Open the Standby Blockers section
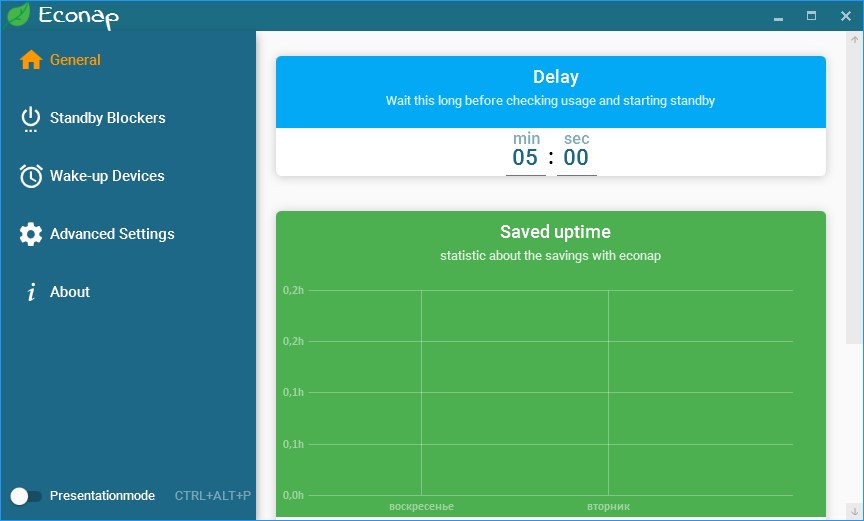864x521 pixels. tap(107, 118)
